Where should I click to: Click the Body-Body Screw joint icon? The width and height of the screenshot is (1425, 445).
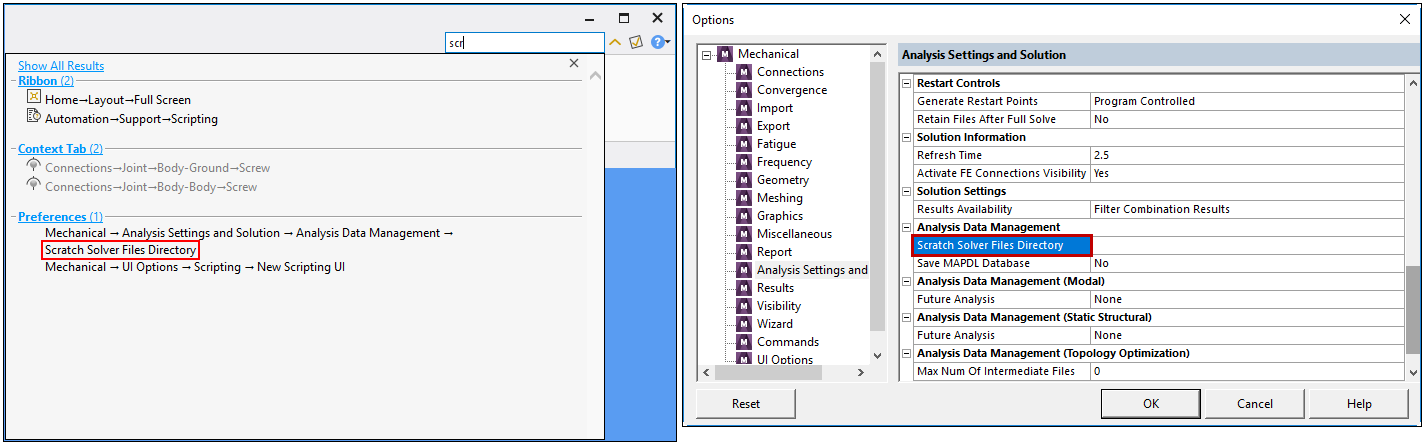(33, 185)
